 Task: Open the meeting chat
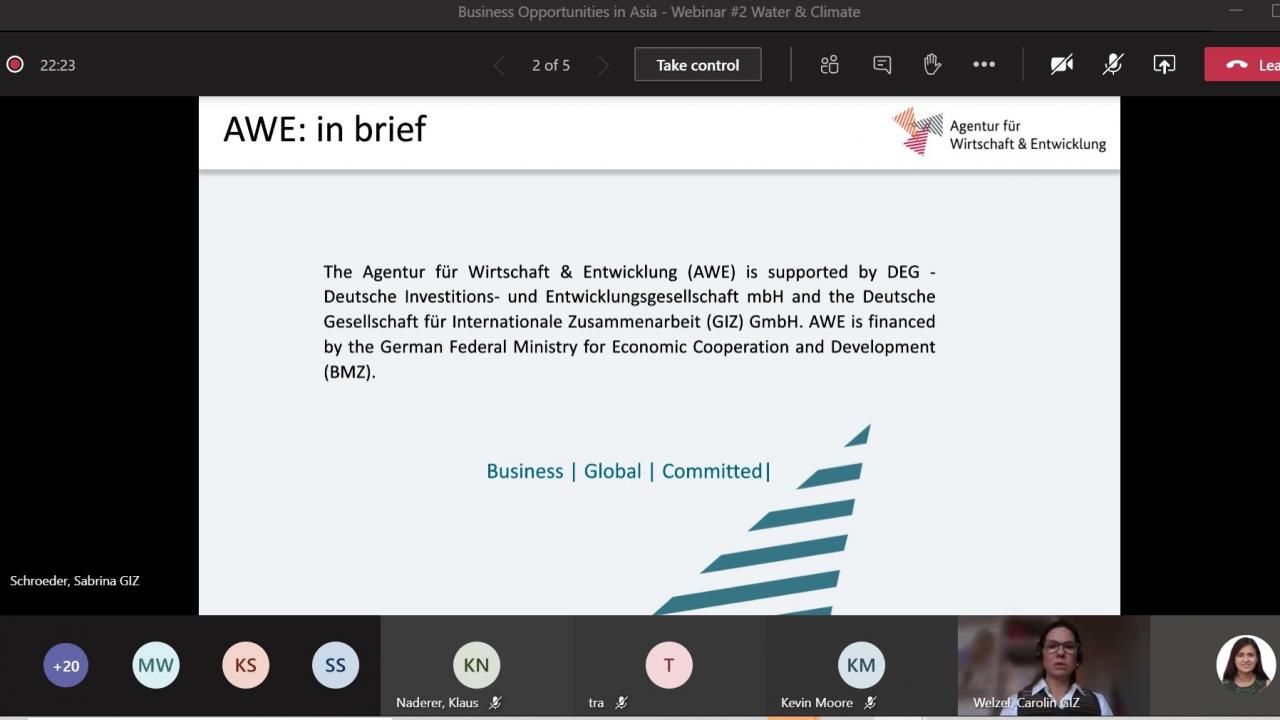(x=882, y=65)
